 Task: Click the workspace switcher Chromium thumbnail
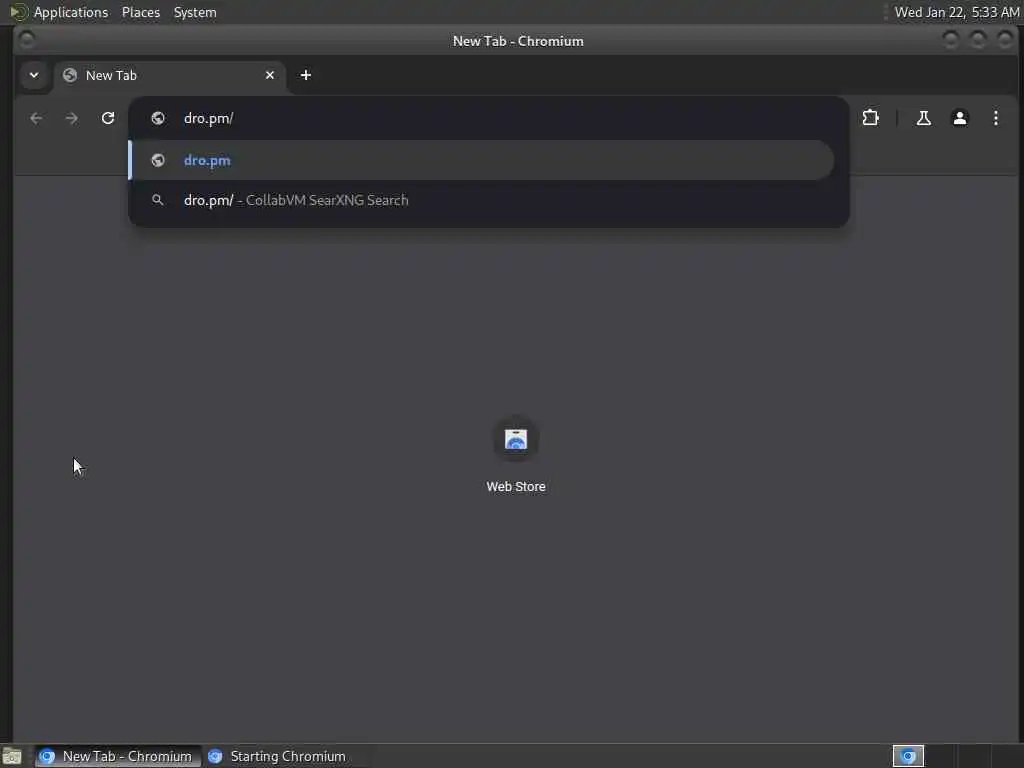pyautogui.click(x=908, y=756)
